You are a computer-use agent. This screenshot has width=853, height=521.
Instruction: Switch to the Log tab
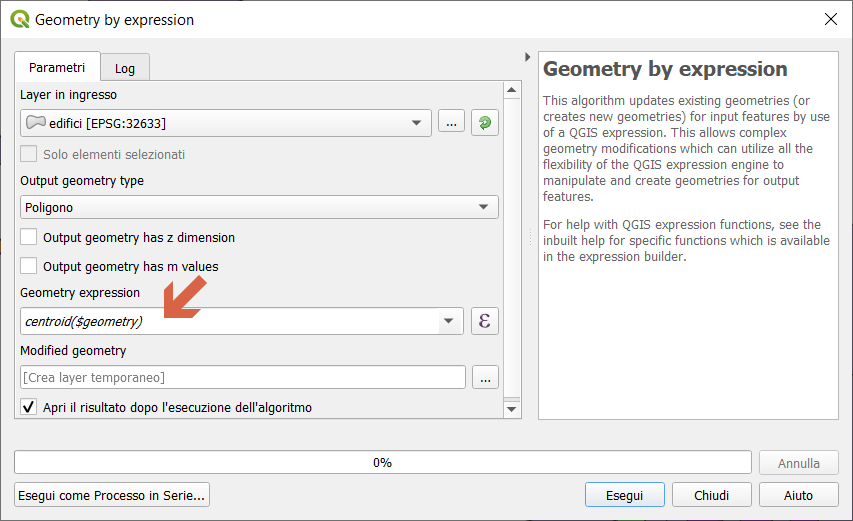pos(125,68)
